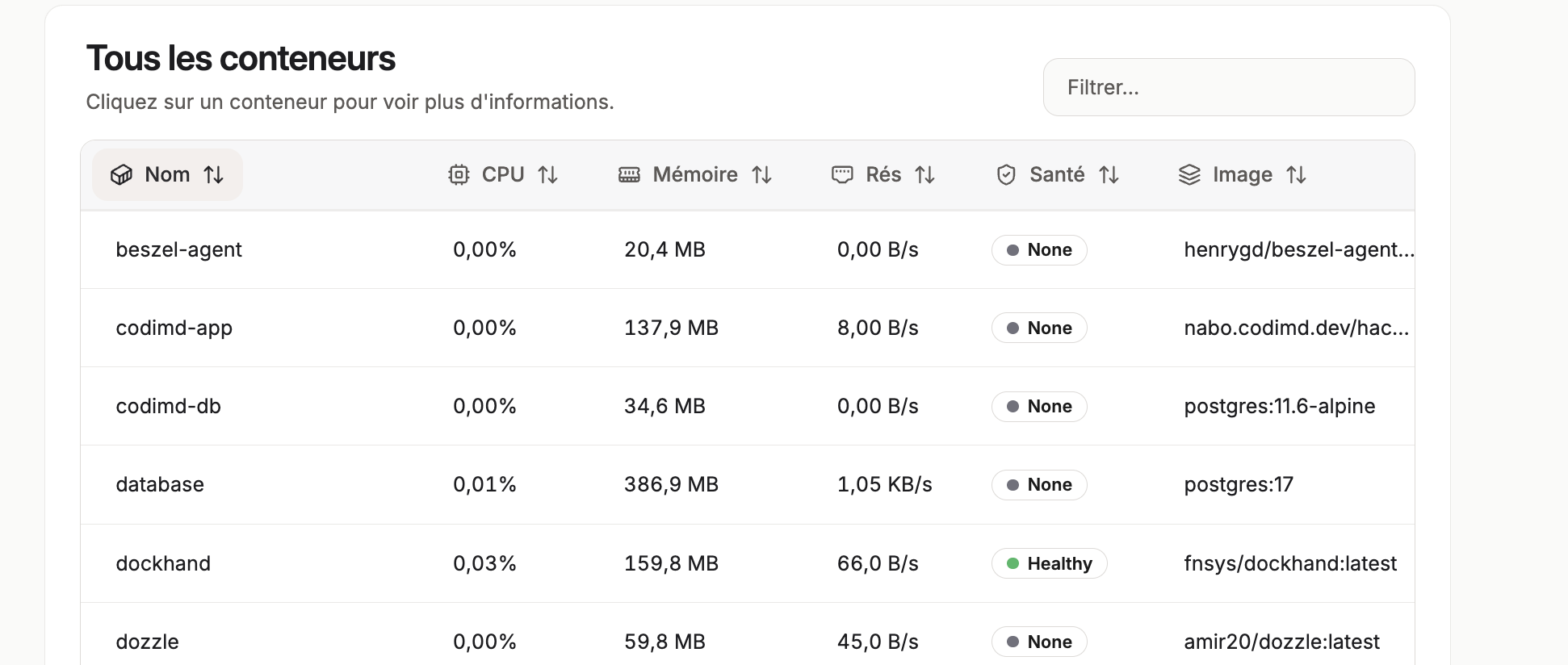Open the codimd-app container row
Viewport: 1568px width, 665px height.
pyautogui.click(x=748, y=328)
